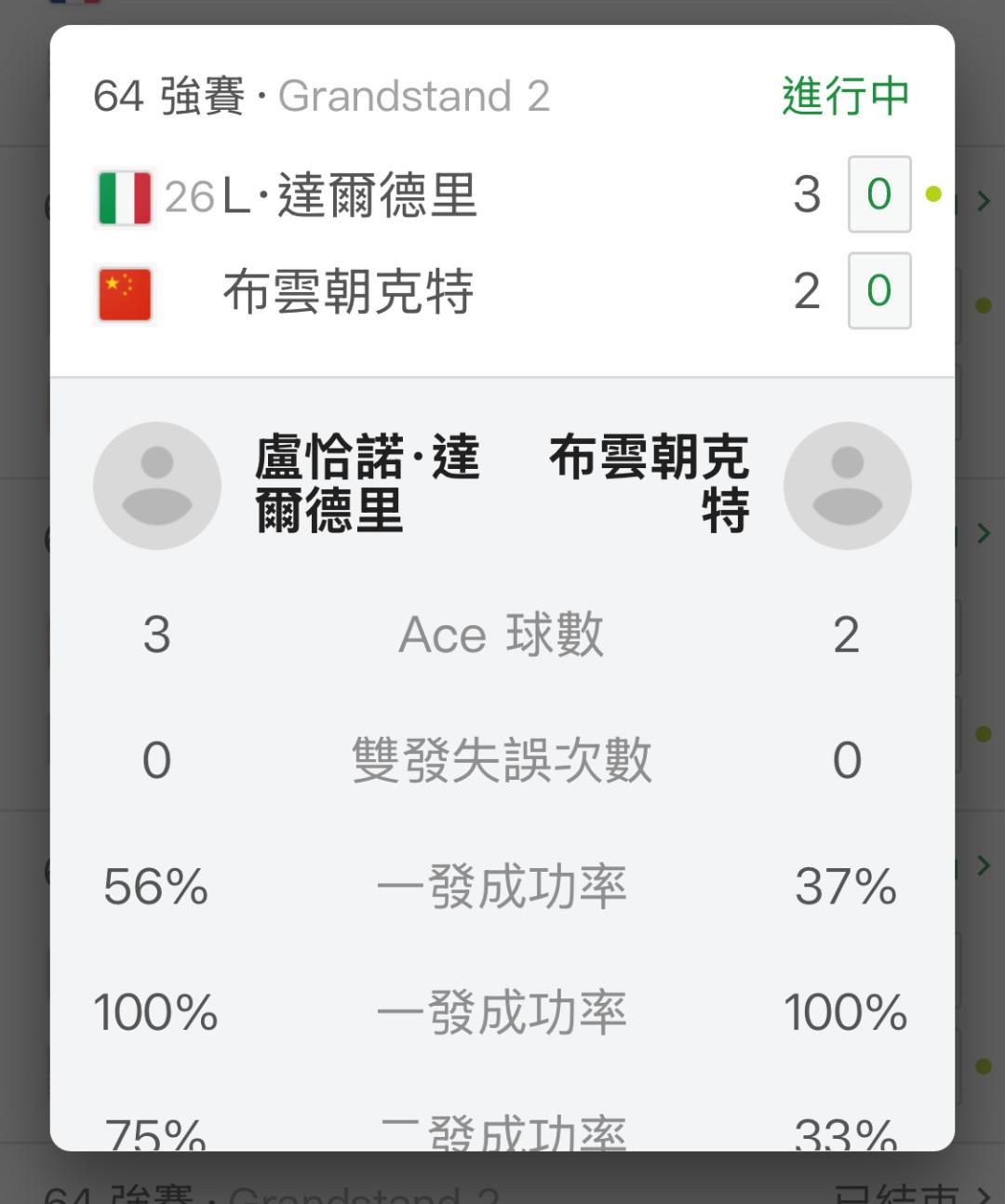The height and width of the screenshot is (1204, 1005).
Task: Tap the Ace 球數 stat label
Action: (502, 635)
